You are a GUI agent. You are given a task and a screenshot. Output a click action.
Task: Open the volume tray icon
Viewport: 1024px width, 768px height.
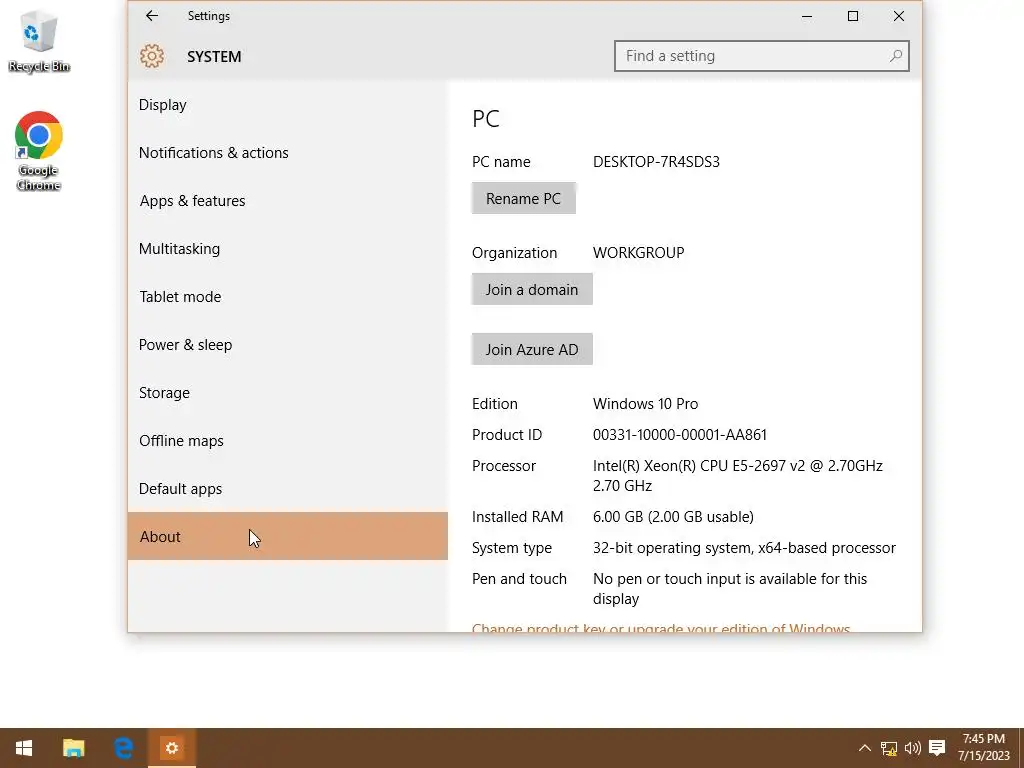(x=912, y=748)
